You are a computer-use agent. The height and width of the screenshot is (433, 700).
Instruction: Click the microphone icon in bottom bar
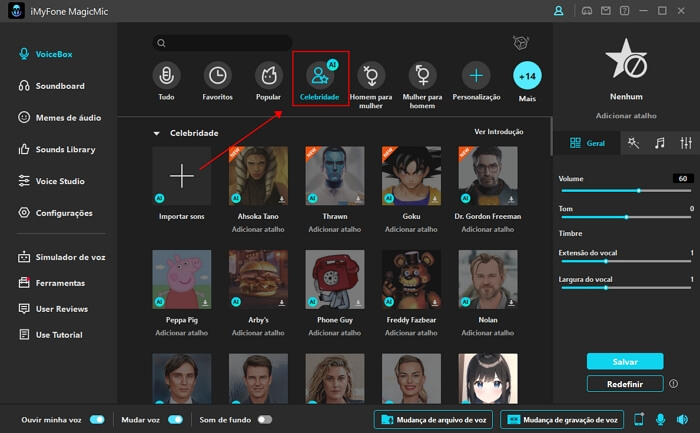point(660,420)
